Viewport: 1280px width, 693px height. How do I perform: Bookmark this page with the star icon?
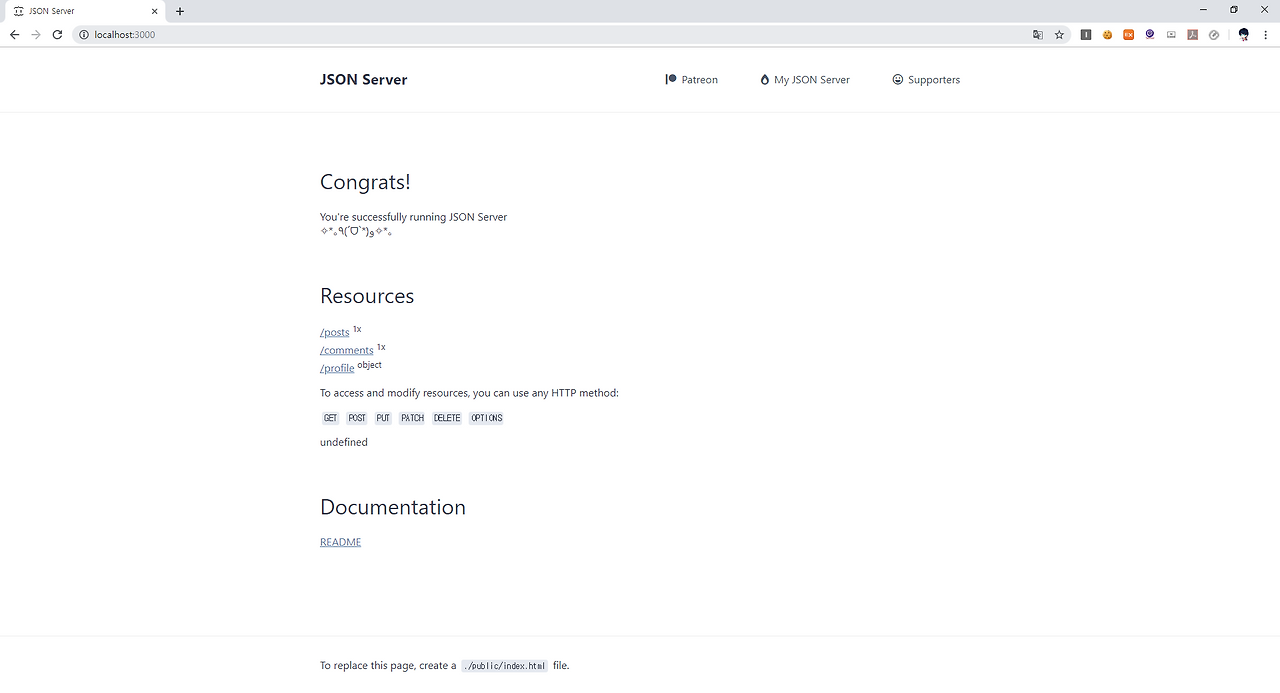[1059, 34]
